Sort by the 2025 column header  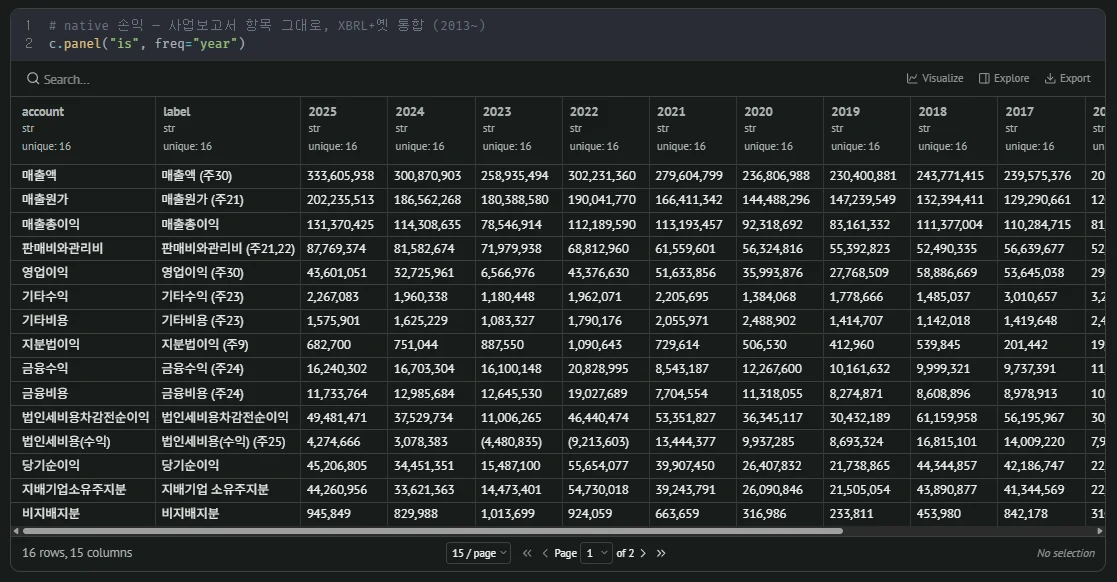click(x=322, y=112)
